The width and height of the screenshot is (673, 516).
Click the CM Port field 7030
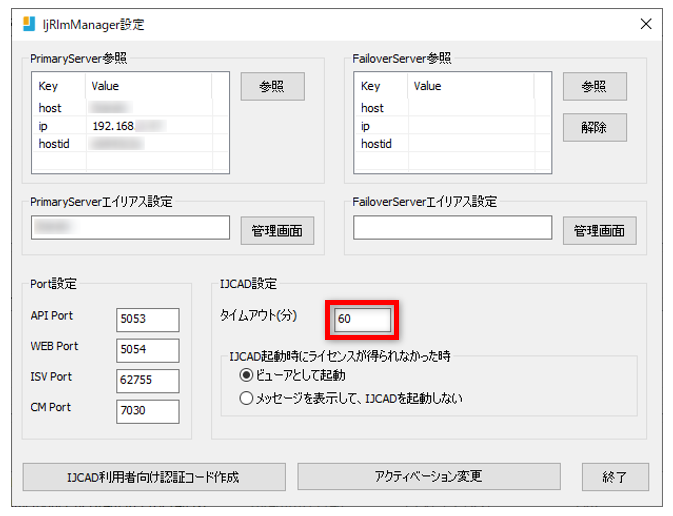pyautogui.click(x=148, y=411)
